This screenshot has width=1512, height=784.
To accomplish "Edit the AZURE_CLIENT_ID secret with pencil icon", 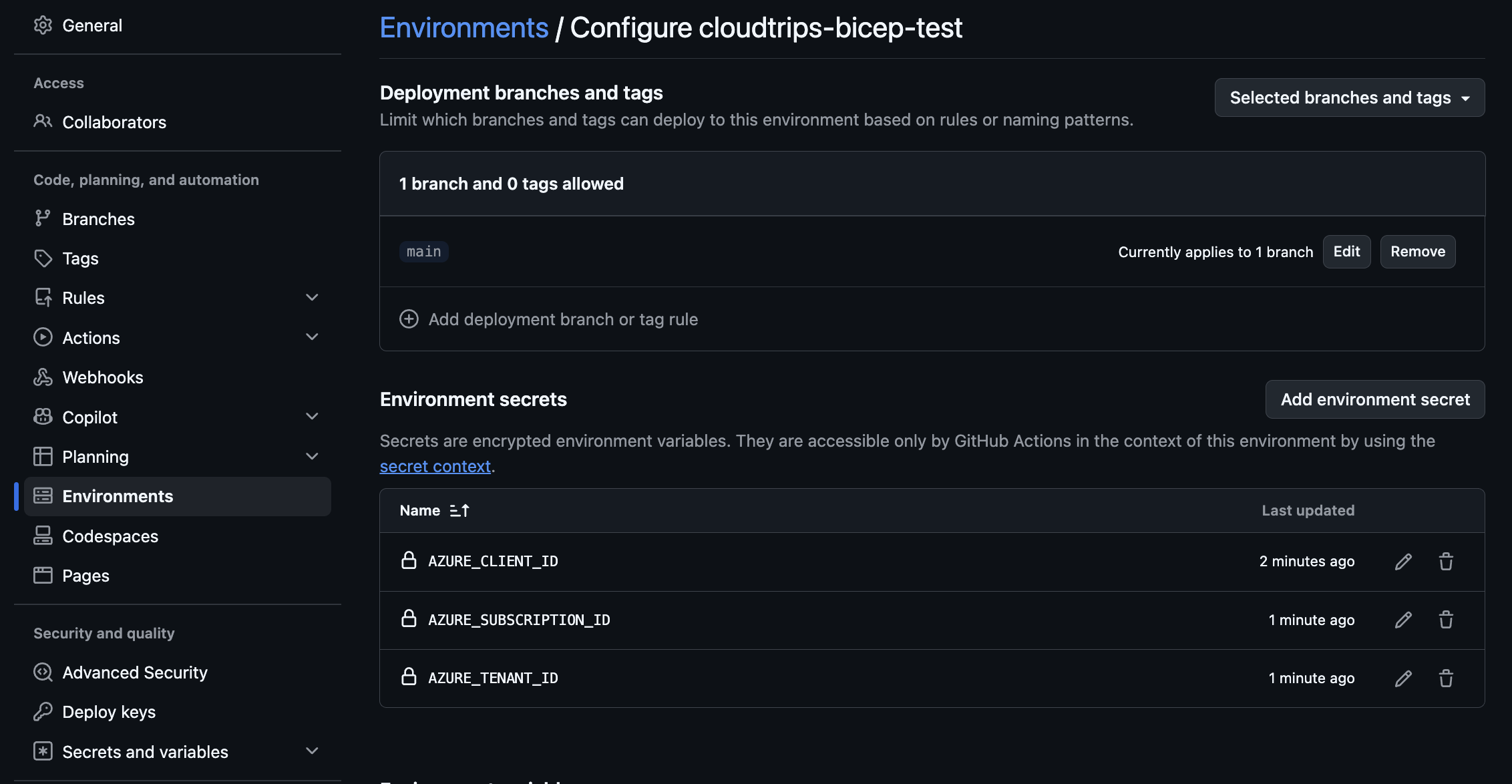I will 1403,562.
